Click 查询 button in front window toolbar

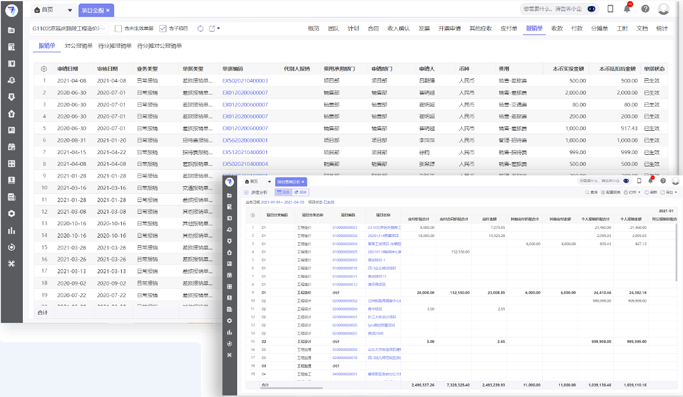591,192
